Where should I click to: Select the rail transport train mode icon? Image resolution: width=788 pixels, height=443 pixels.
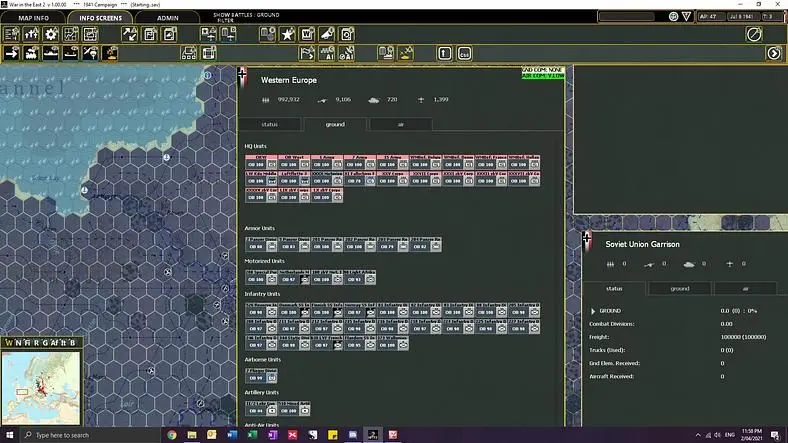31,53
